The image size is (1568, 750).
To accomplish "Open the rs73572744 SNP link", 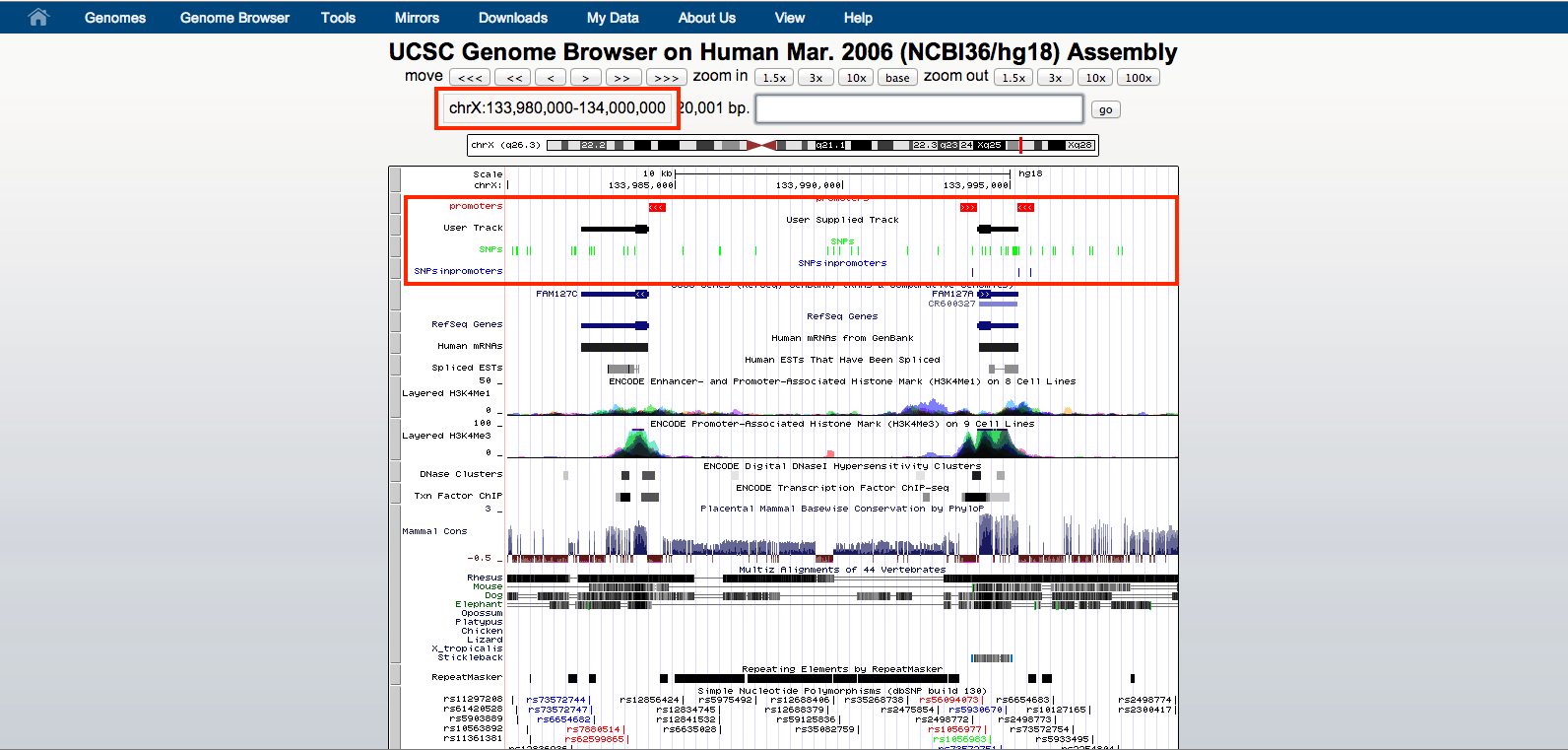I will coord(556,700).
